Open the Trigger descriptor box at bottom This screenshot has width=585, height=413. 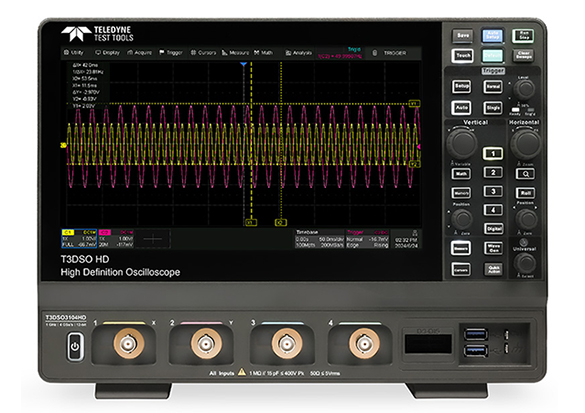(367, 239)
